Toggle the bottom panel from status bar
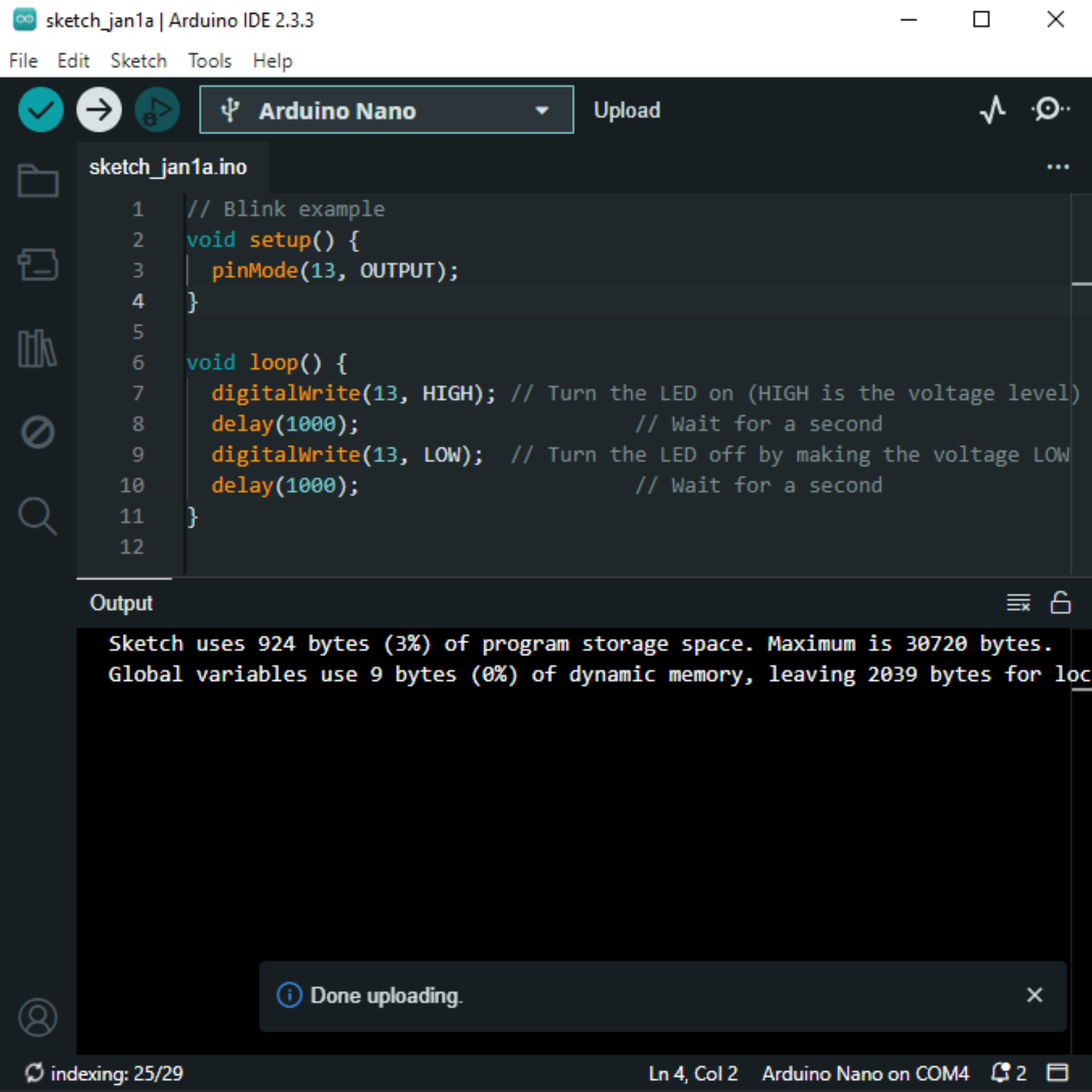Viewport: 1092px width, 1092px height. coord(1058,1072)
